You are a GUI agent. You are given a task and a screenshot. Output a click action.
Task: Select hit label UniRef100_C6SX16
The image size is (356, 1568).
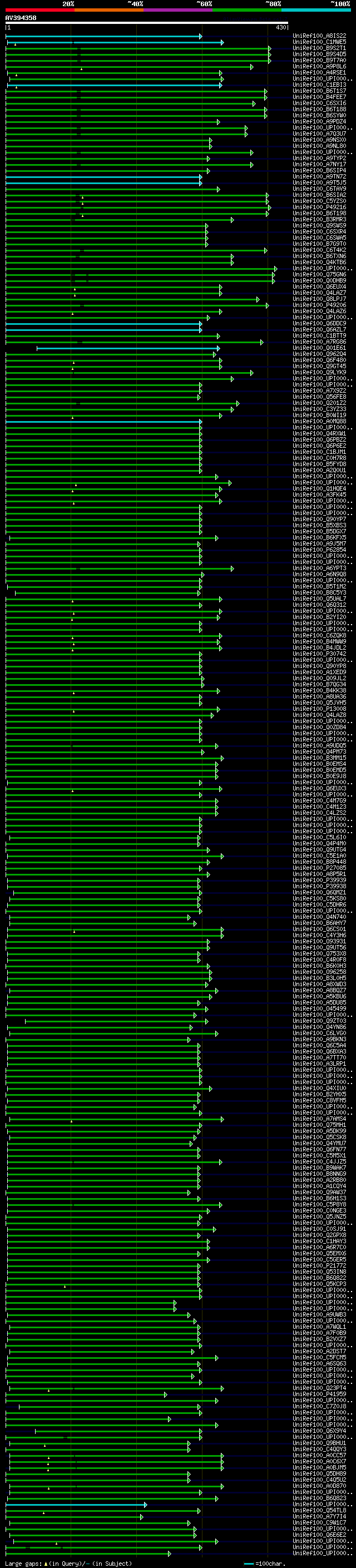[319, 103]
